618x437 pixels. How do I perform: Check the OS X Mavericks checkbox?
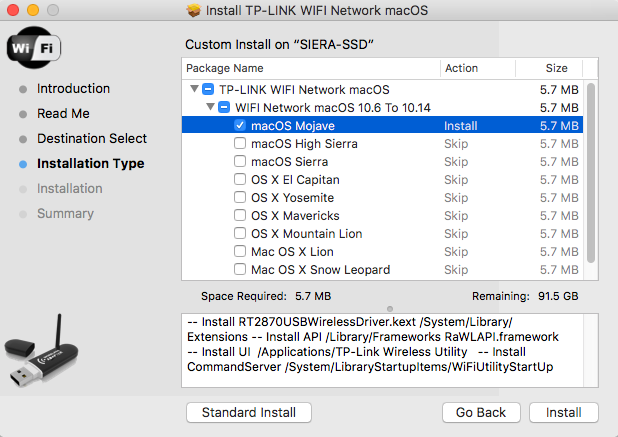(x=240, y=215)
